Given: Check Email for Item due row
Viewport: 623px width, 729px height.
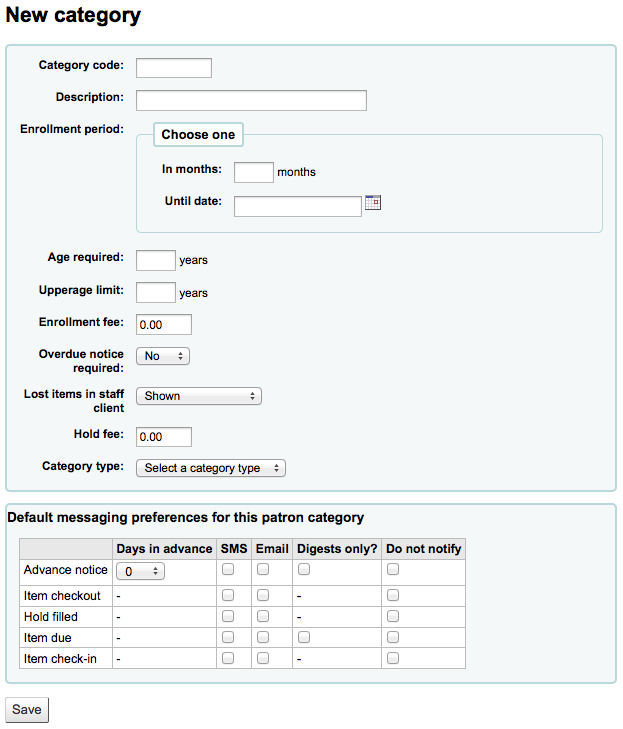Looking at the screenshot, I should tap(263, 637).
